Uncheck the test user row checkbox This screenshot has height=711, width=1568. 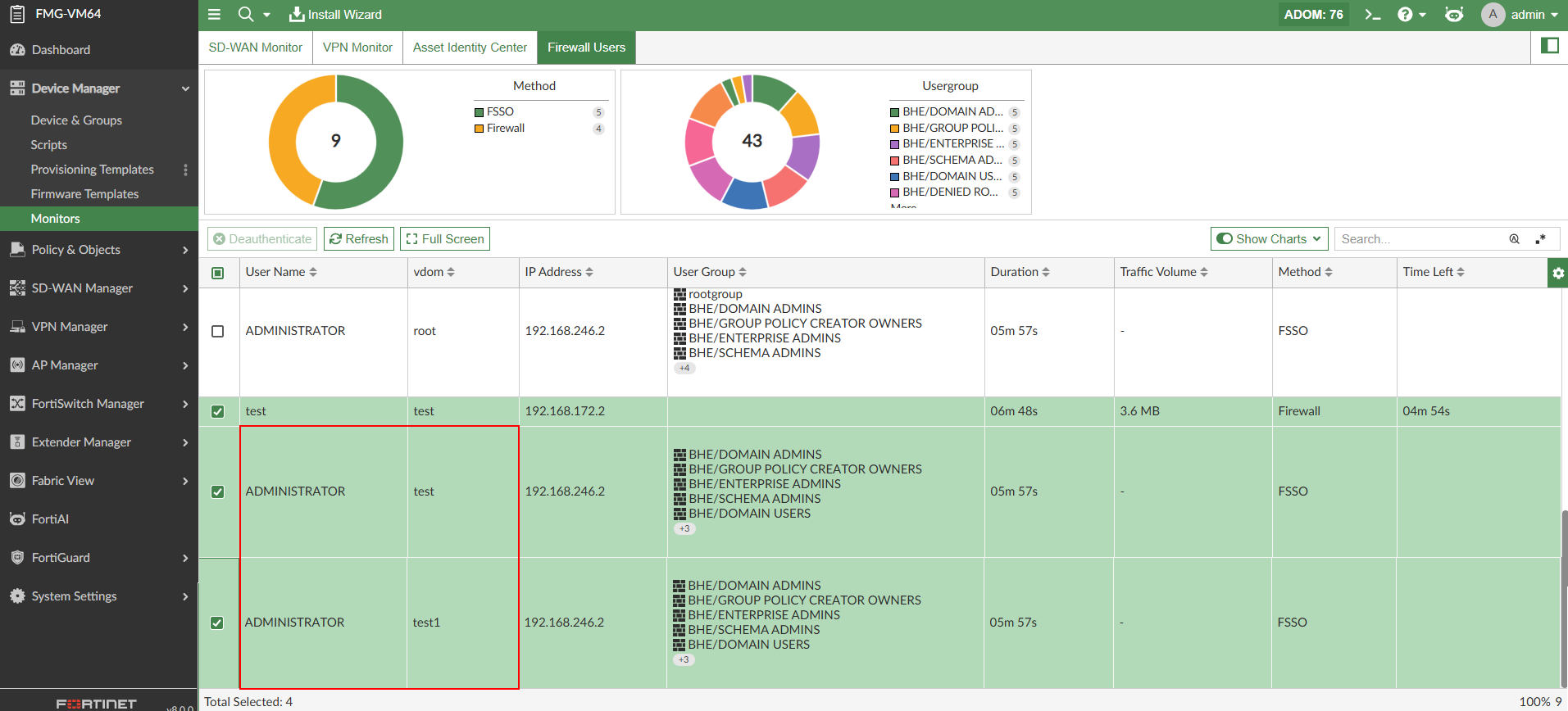(x=218, y=411)
